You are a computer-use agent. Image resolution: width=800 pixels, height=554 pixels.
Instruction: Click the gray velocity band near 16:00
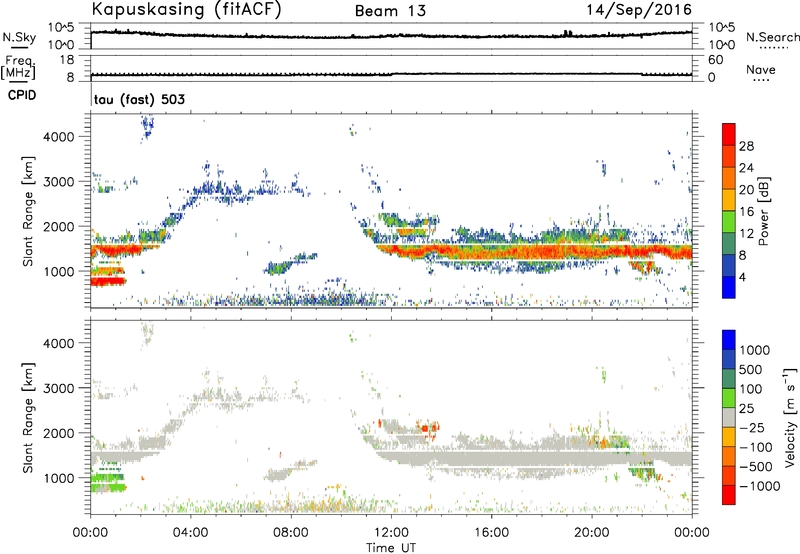[x=491, y=458]
